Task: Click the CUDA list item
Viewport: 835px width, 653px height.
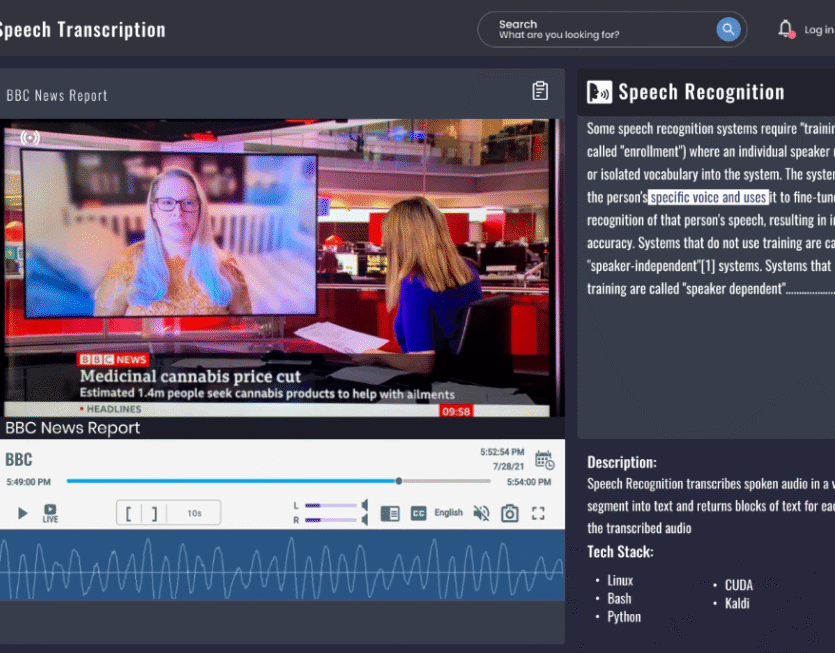Action: [x=739, y=585]
